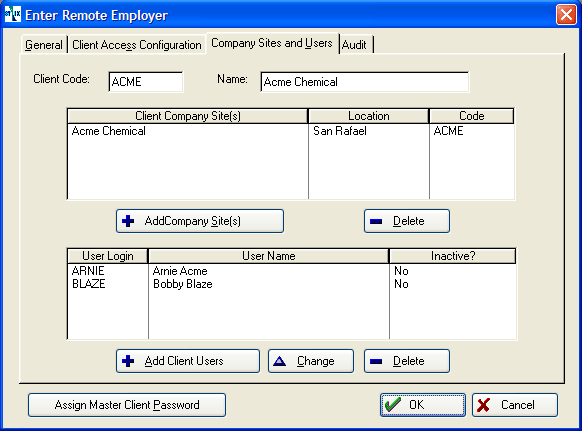Click into the Name input field

tap(364, 82)
